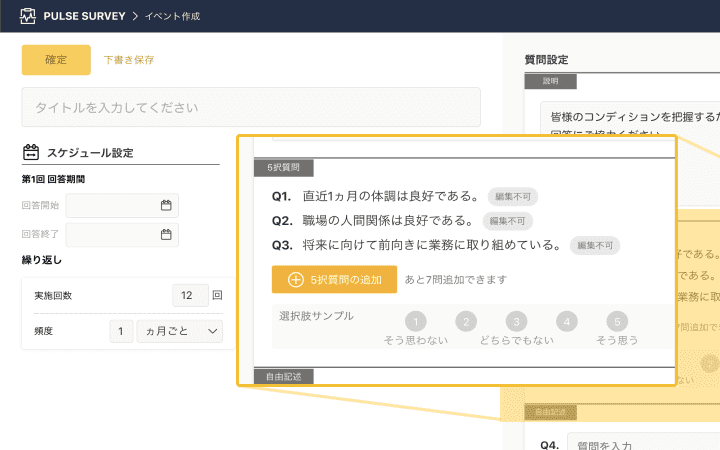Viewport: 720px width, 450px height.
Task: Select sample choice 3 どちらでもない
Action: (x=516, y=322)
